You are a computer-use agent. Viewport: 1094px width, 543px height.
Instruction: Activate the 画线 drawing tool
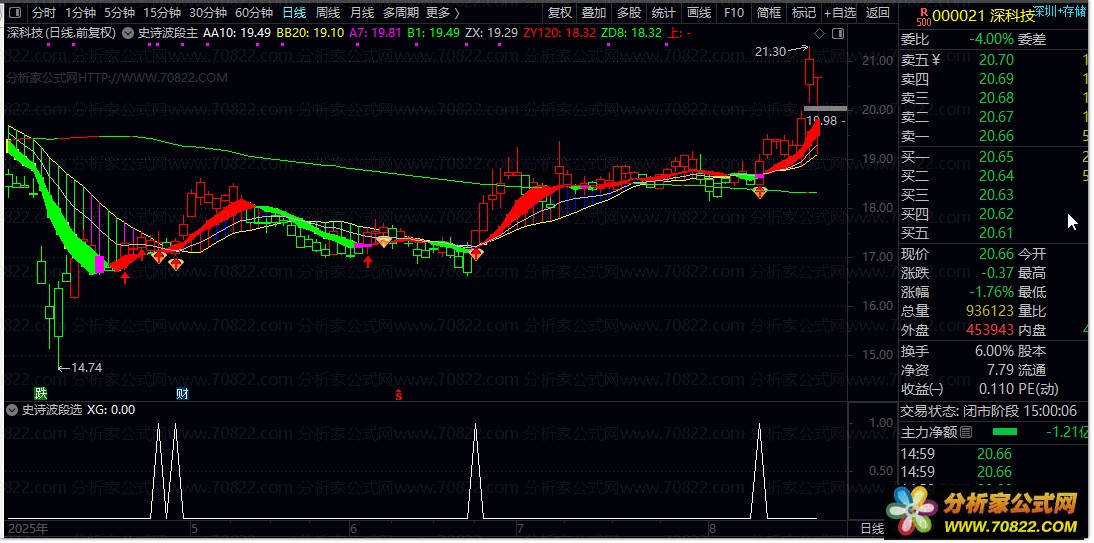pyautogui.click(x=698, y=12)
